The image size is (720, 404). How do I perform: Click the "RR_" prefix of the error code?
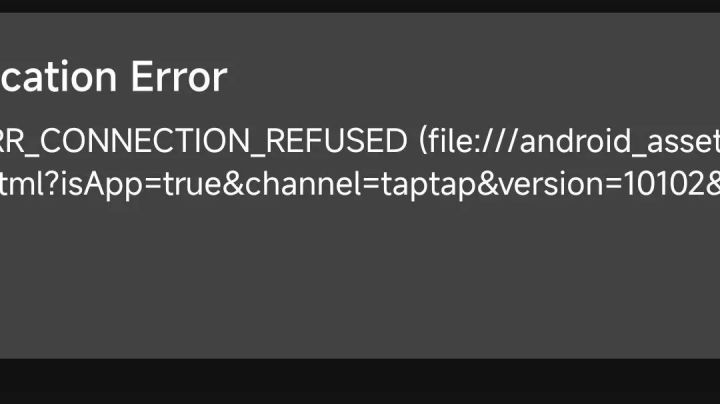pos(17,142)
